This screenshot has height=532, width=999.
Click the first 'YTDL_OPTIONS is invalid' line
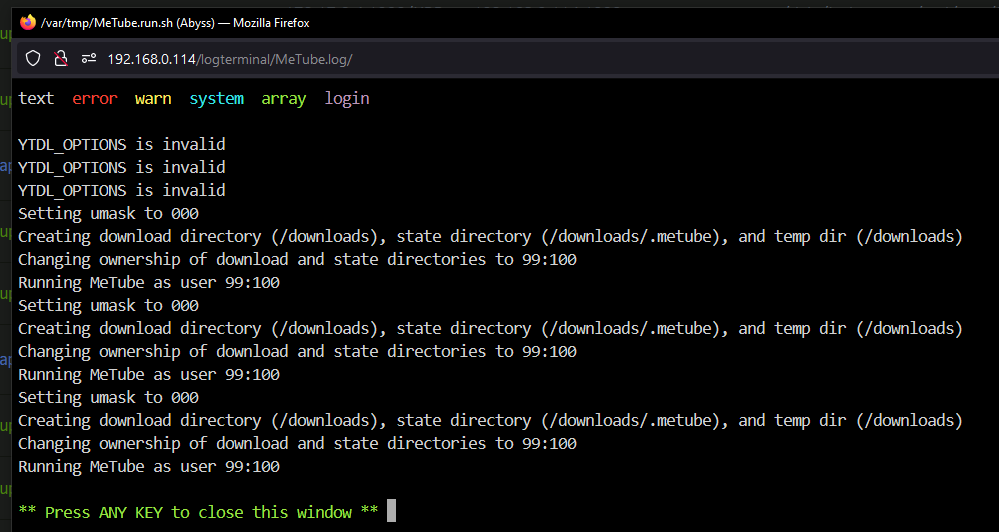(122, 145)
